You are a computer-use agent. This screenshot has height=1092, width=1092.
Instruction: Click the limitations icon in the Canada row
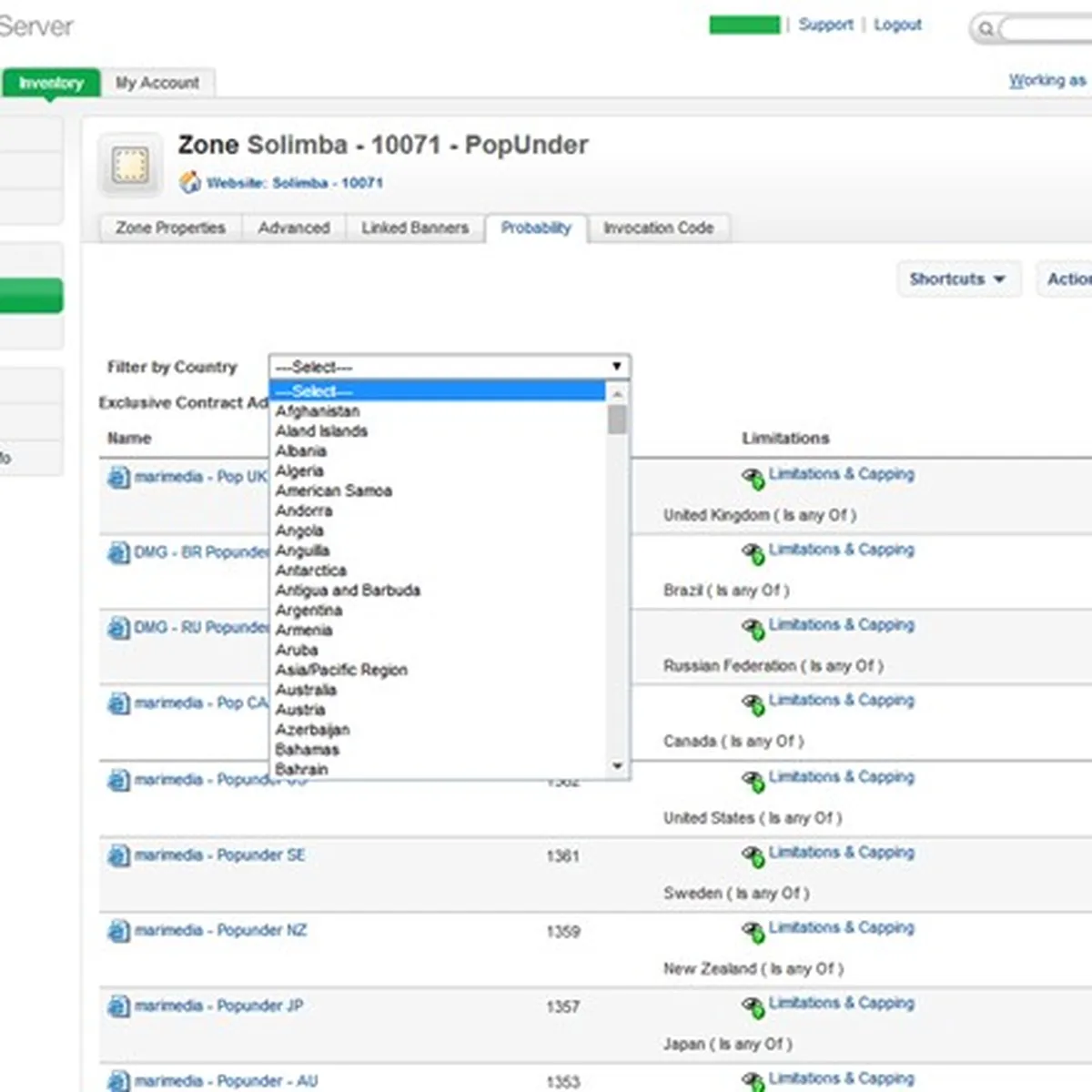pos(753,703)
